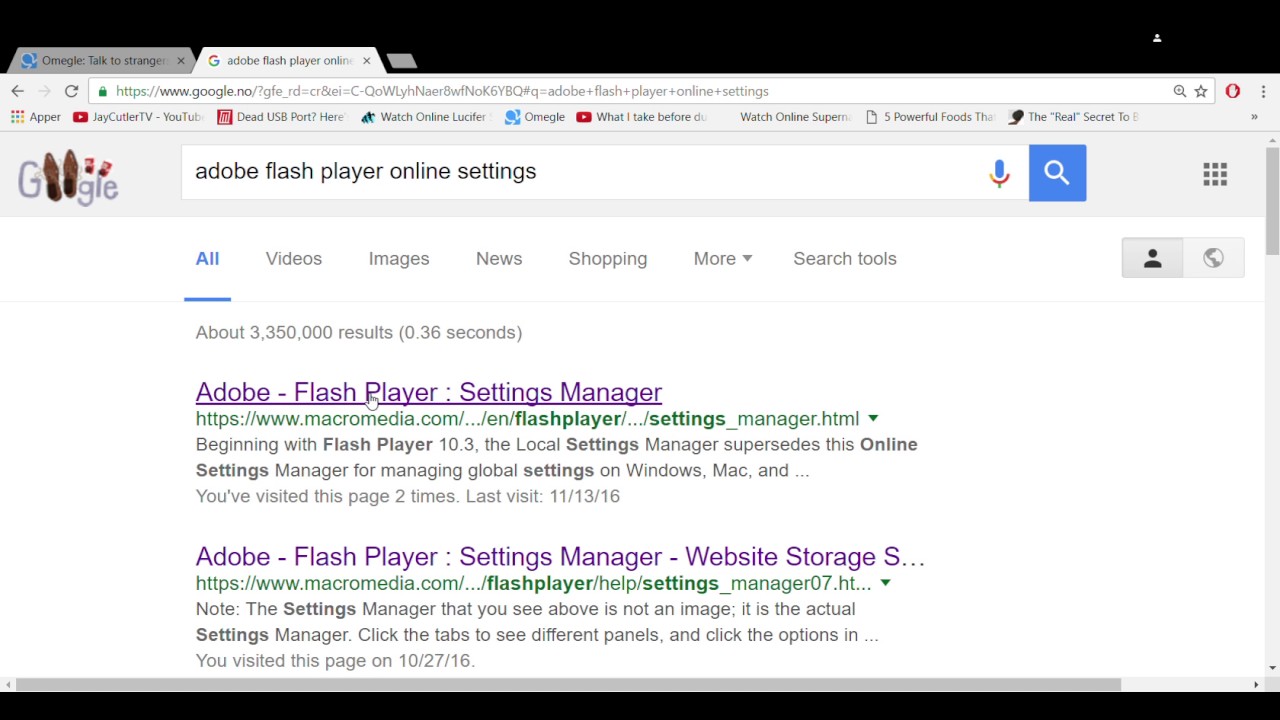The image size is (1280, 720).
Task: Click the scroll-down arrow of vertical scrollbar
Action: [x=1272, y=668]
